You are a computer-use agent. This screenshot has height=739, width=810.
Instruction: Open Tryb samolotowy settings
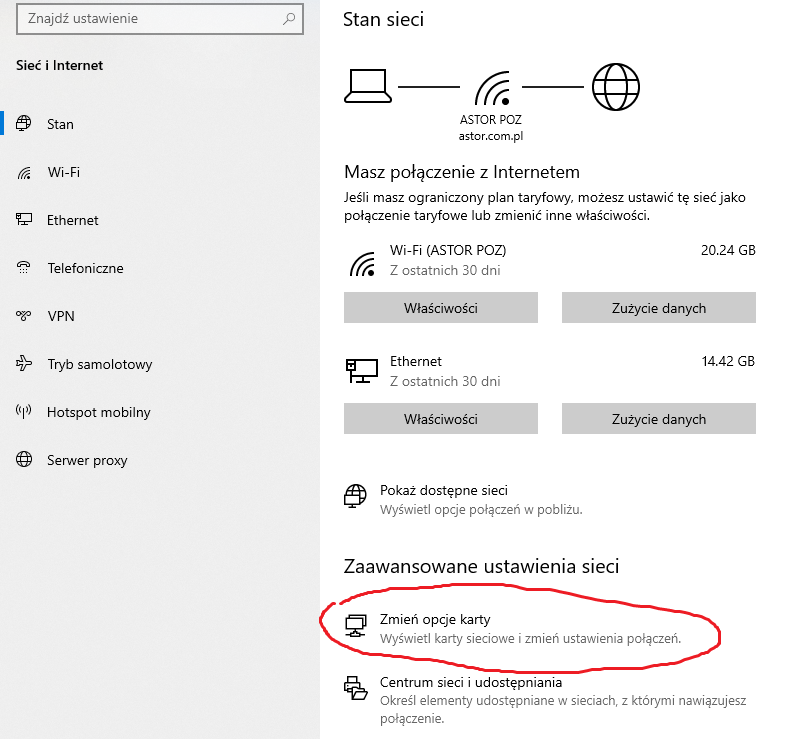pyautogui.click(x=160, y=364)
